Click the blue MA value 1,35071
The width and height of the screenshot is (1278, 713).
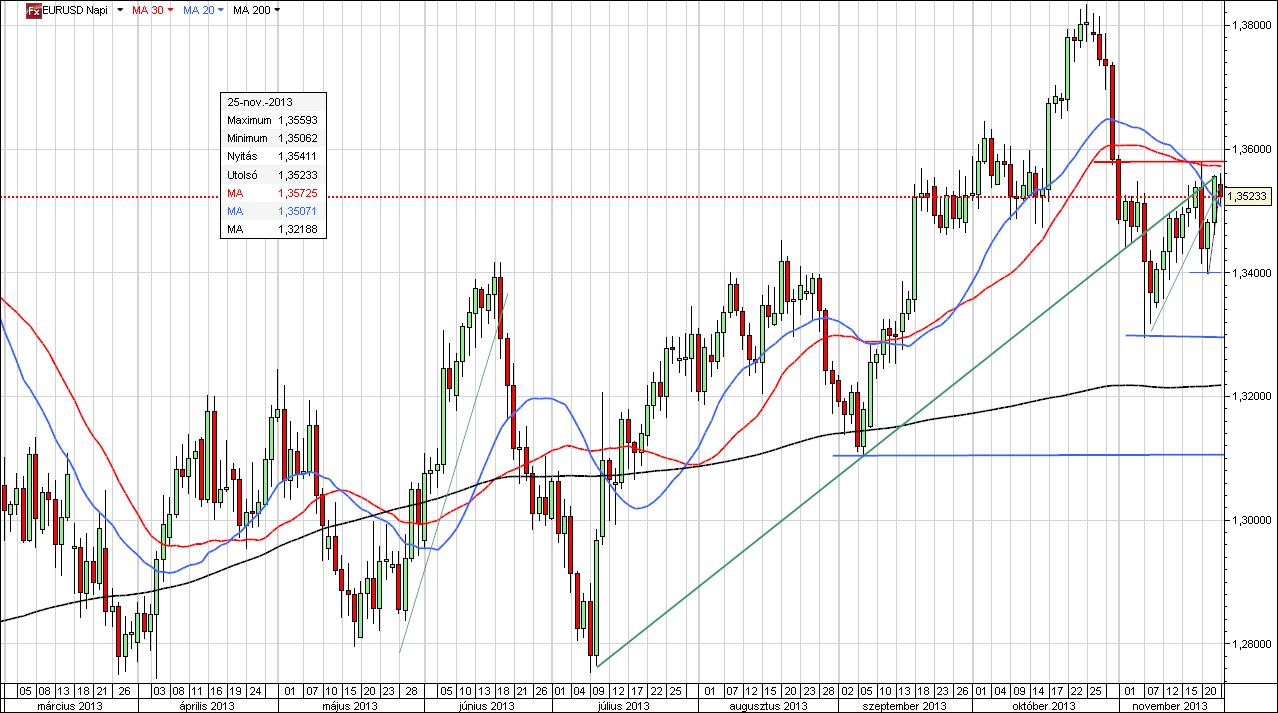(x=298, y=211)
